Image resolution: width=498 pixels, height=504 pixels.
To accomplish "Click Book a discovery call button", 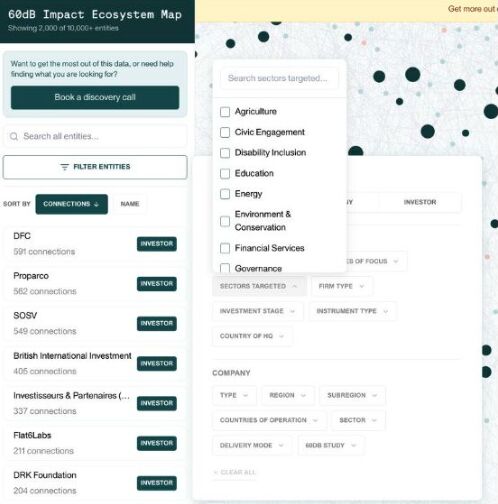I will pyautogui.click(x=95, y=97).
